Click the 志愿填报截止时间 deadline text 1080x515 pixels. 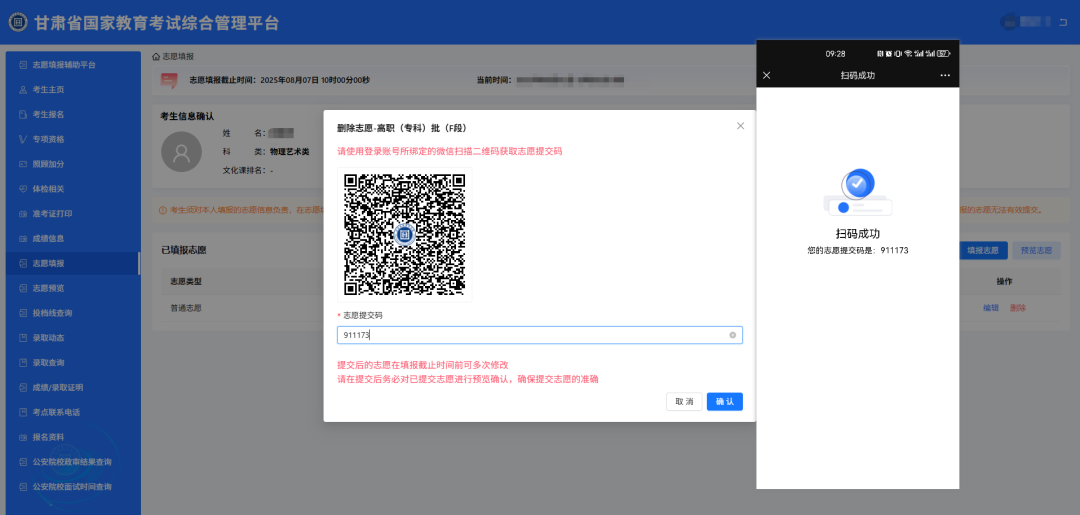[280, 81]
